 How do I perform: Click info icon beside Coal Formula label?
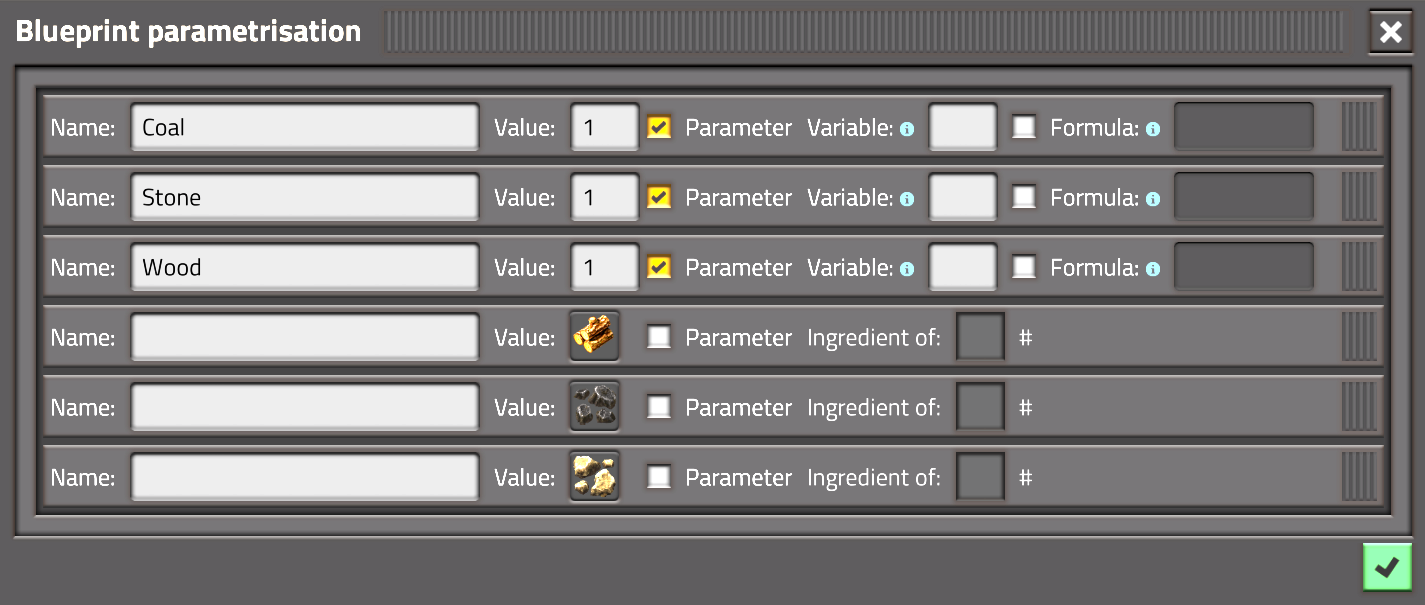click(1153, 129)
